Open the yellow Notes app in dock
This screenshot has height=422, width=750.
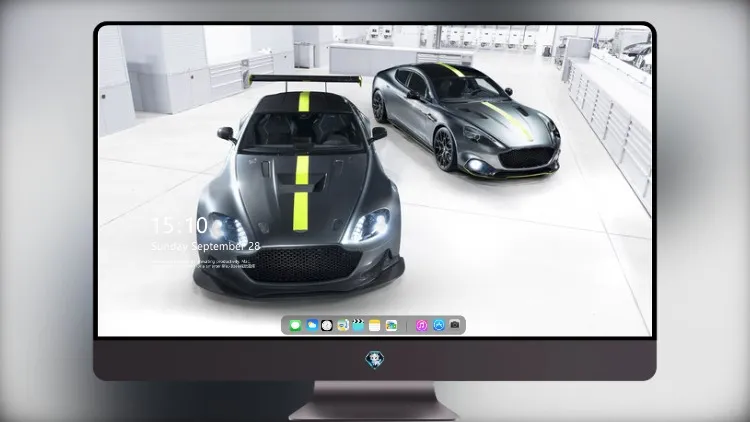point(375,325)
